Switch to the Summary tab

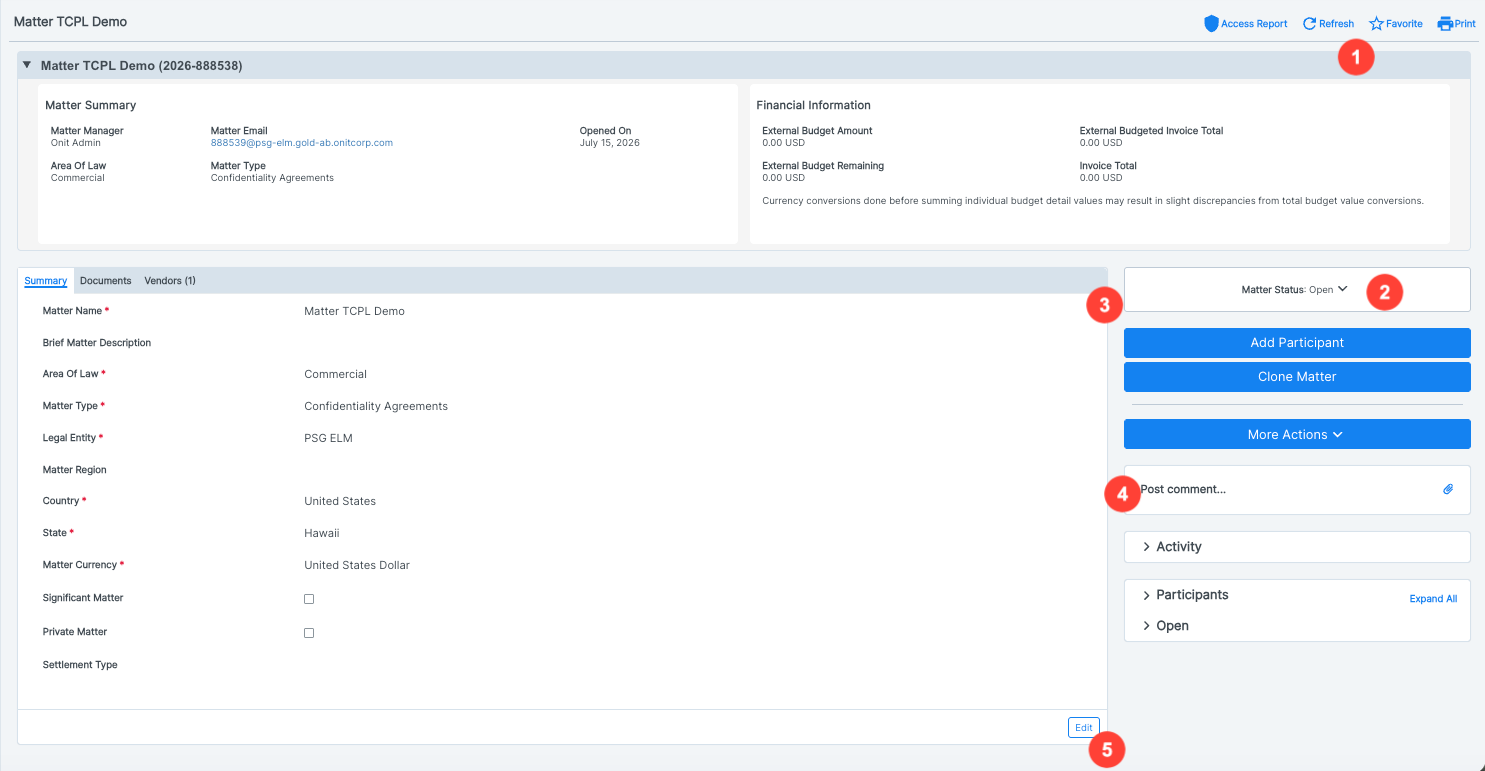click(x=46, y=281)
